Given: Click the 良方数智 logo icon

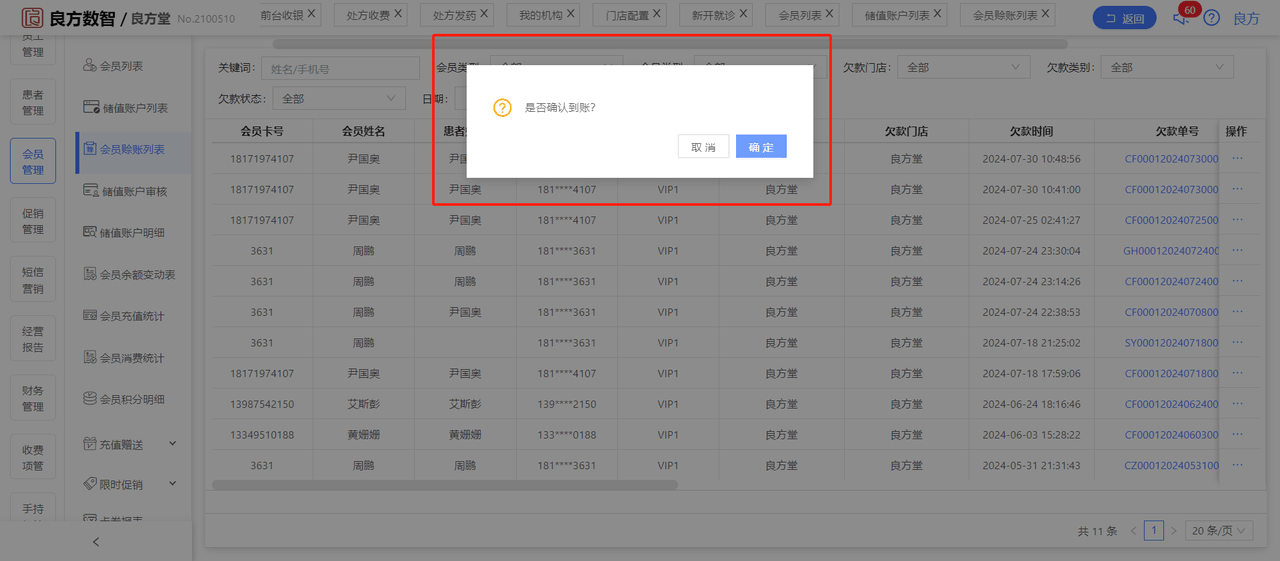Looking at the screenshot, I should 33,18.
